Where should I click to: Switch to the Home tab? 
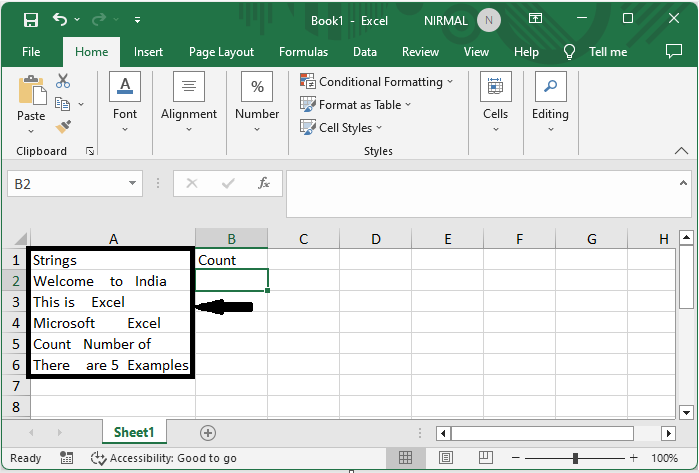91,52
